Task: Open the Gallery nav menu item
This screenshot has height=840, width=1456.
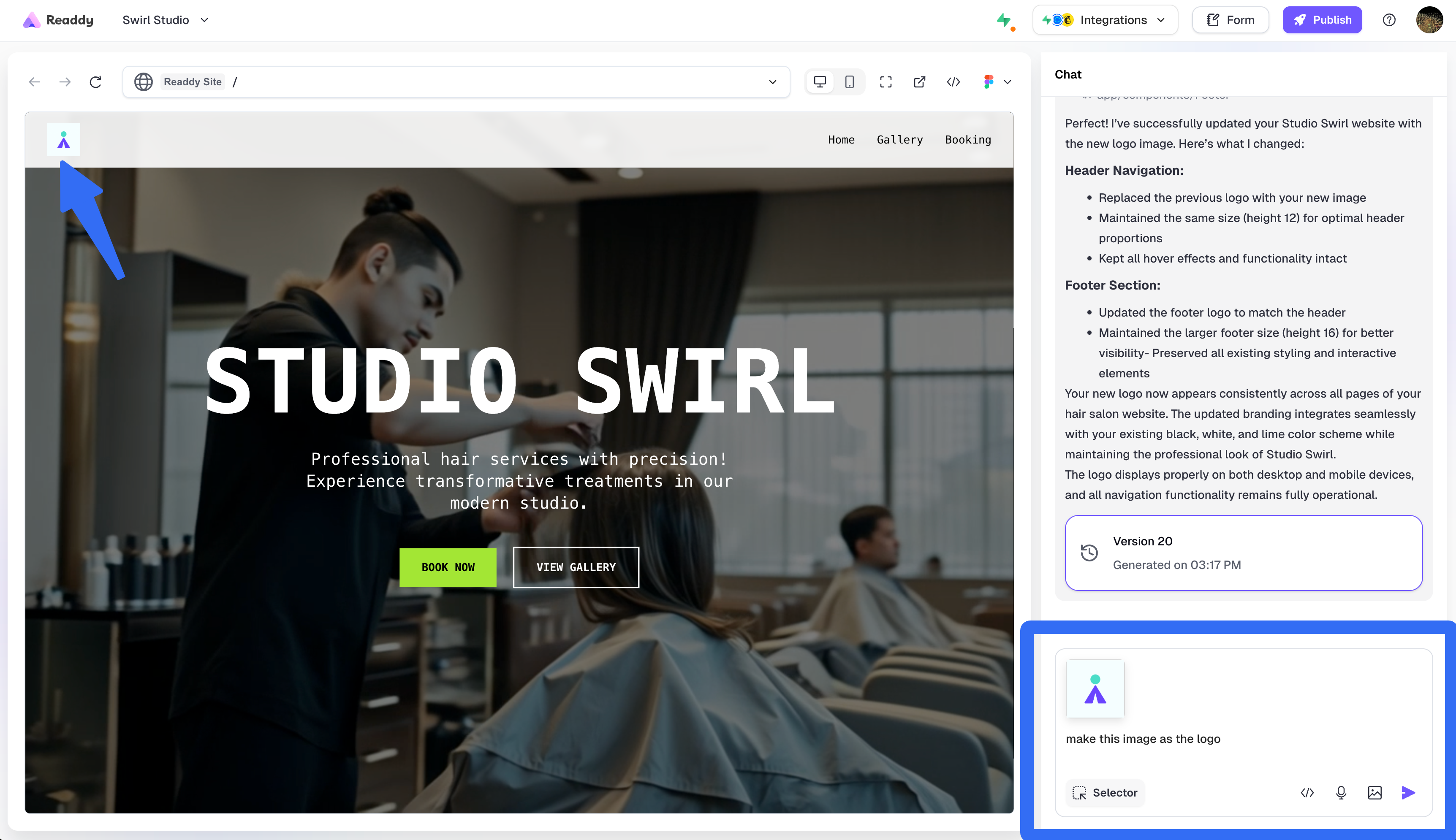Action: (900, 140)
